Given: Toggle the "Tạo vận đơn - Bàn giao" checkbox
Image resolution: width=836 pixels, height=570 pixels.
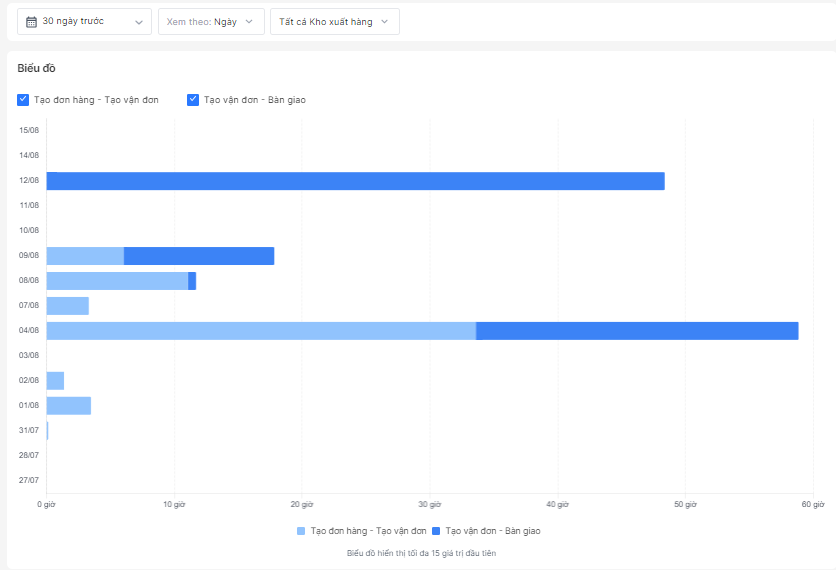Looking at the screenshot, I should click(193, 100).
